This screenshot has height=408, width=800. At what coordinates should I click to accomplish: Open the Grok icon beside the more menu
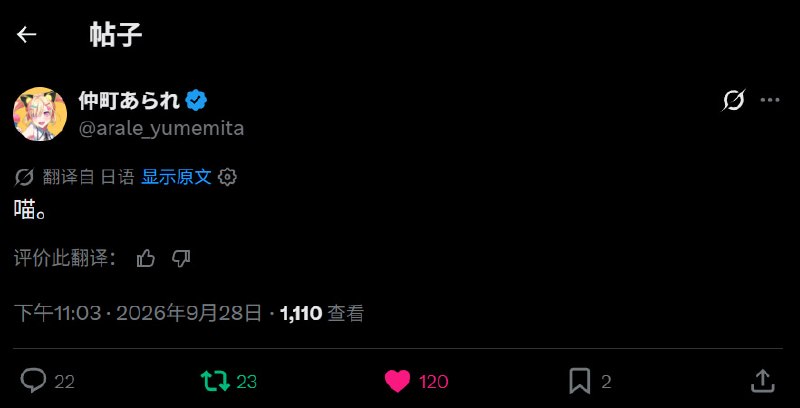coord(733,100)
